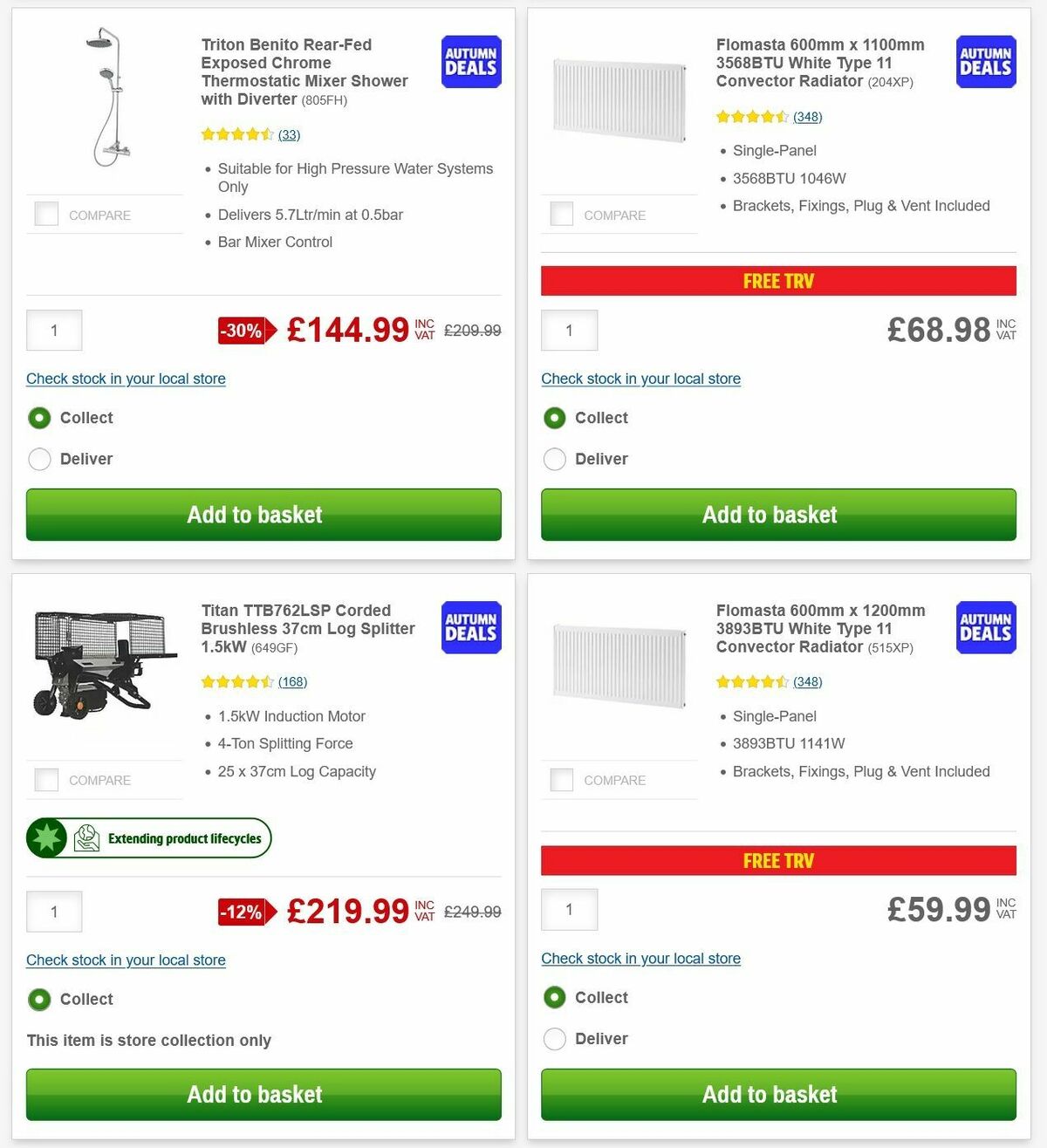Enable Compare for the 3893BTU radiator
Image resolution: width=1047 pixels, height=1148 pixels.
pos(561,779)
